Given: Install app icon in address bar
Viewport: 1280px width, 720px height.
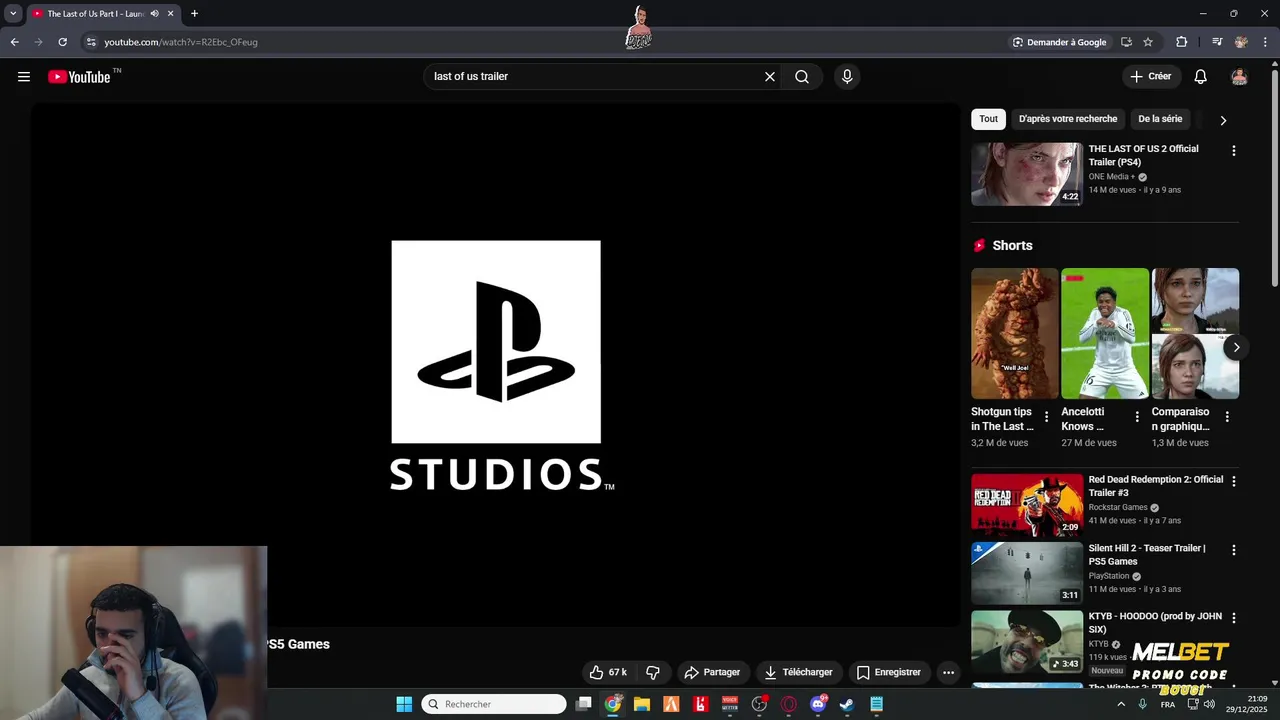Looking at the screenshot, I should [1126, 42].
